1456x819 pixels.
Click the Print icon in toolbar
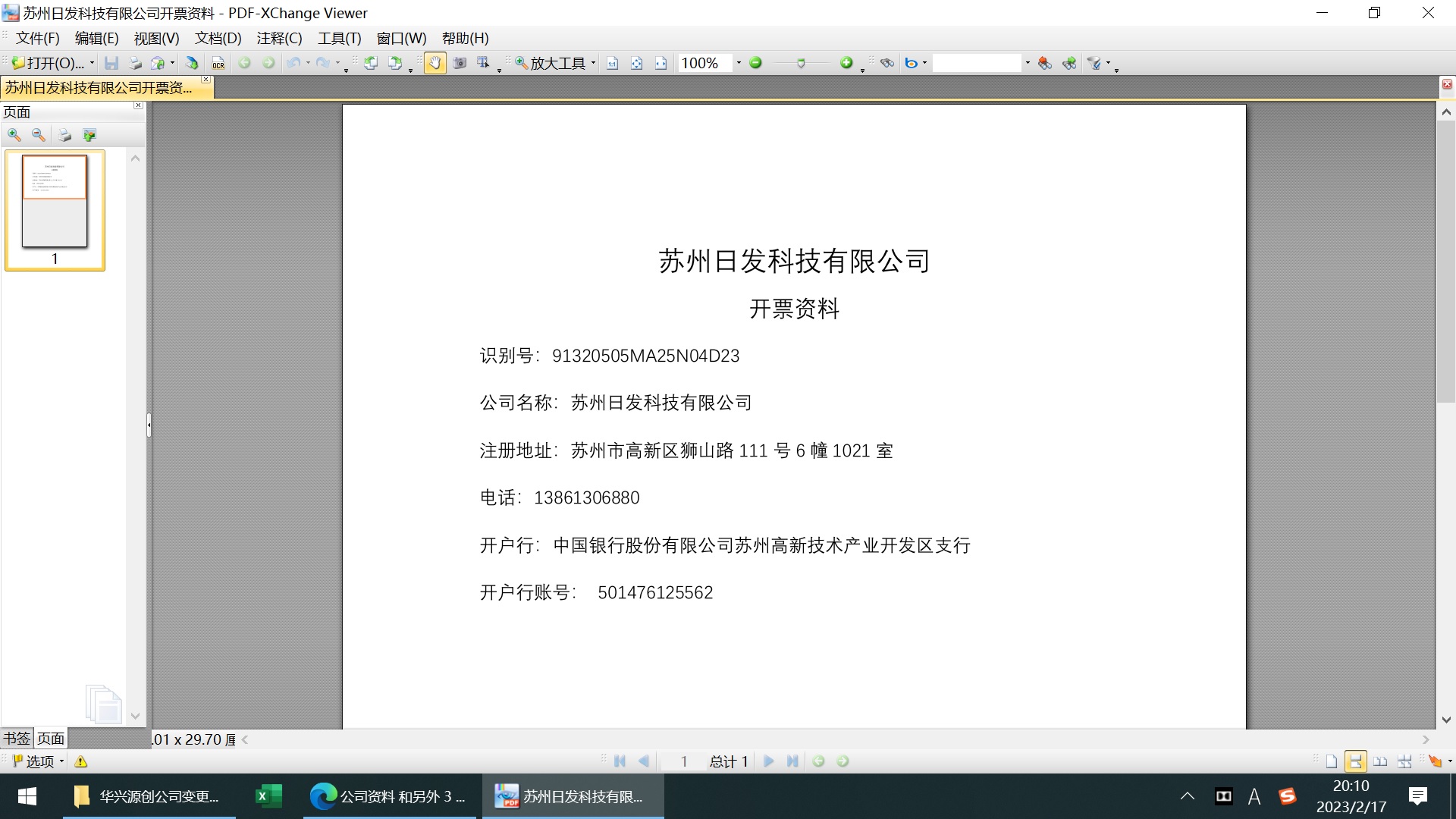click(x=135, y=64)
